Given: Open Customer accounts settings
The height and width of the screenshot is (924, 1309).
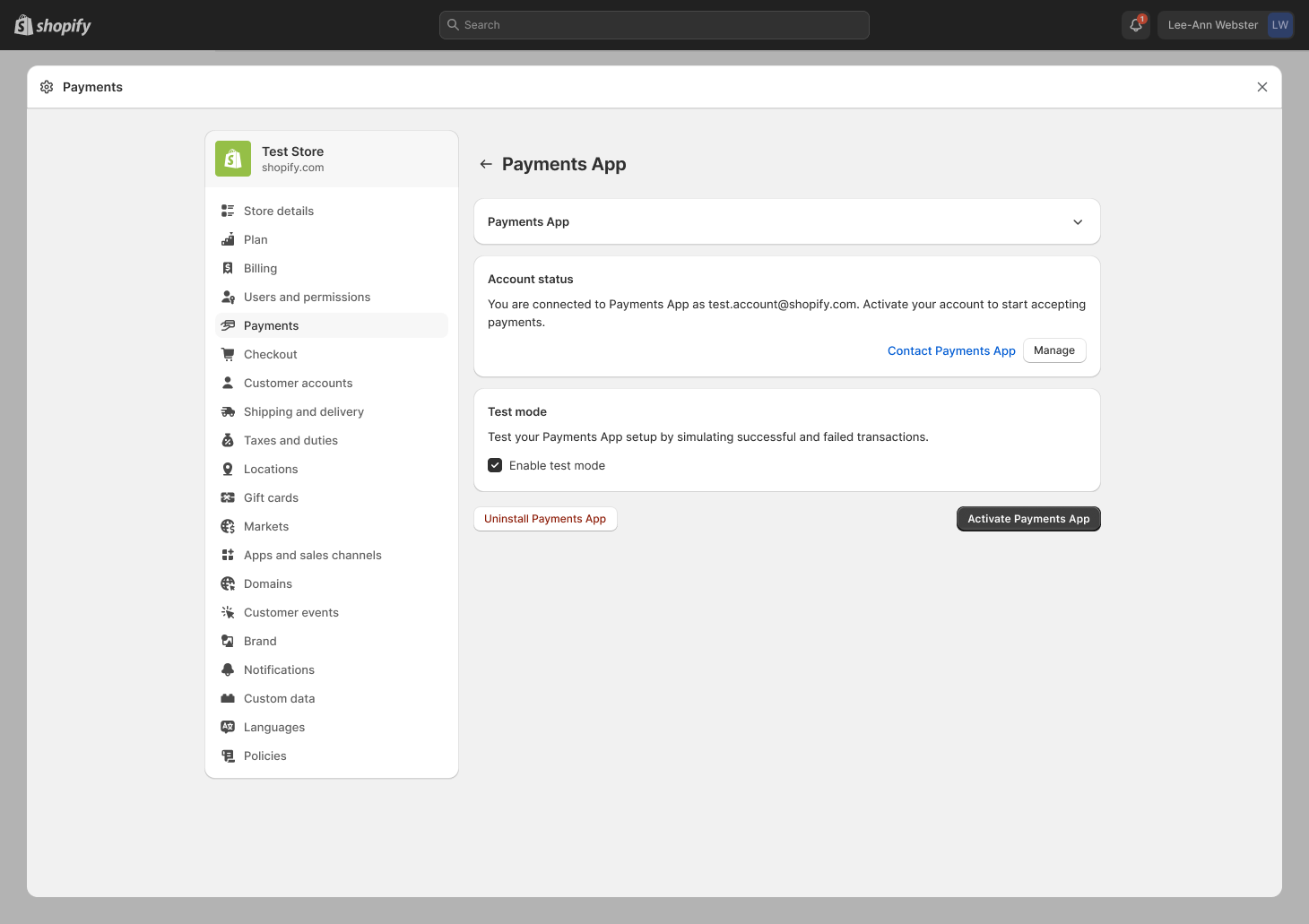Looking at the screenshot, I should pyautogui.click(x=332, y=383).
